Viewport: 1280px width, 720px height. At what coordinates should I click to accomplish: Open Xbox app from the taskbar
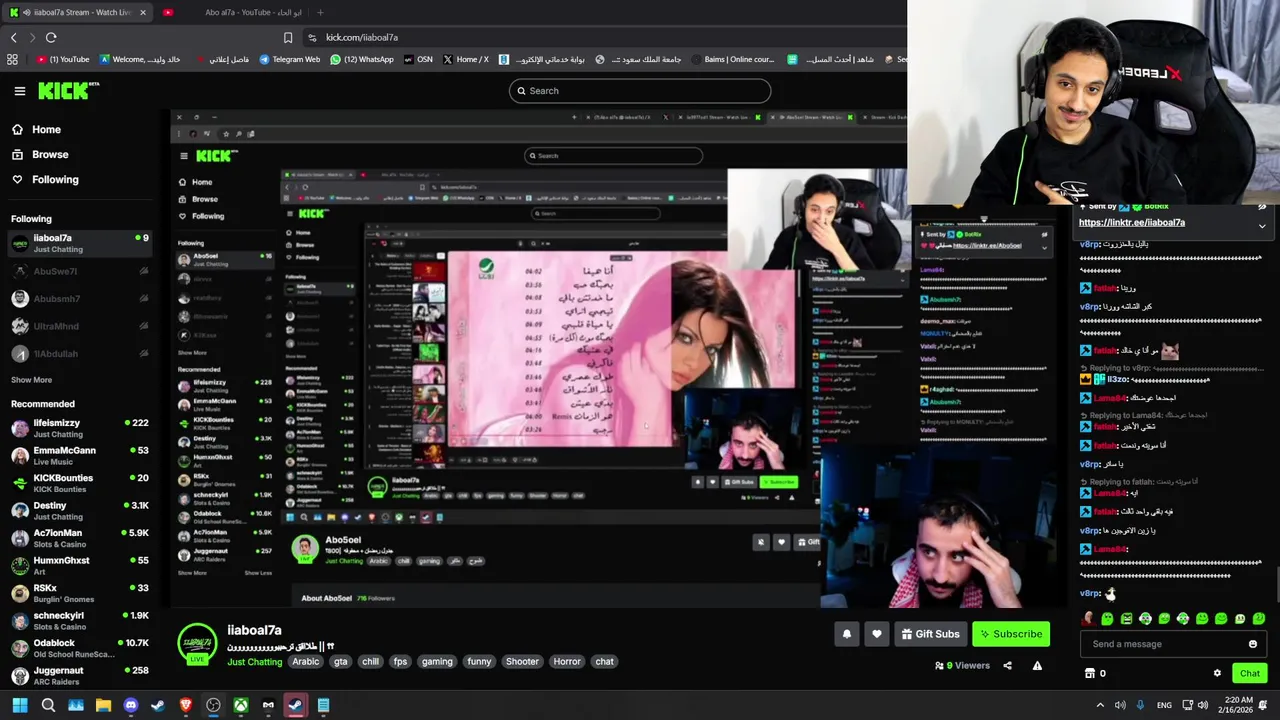241,705
